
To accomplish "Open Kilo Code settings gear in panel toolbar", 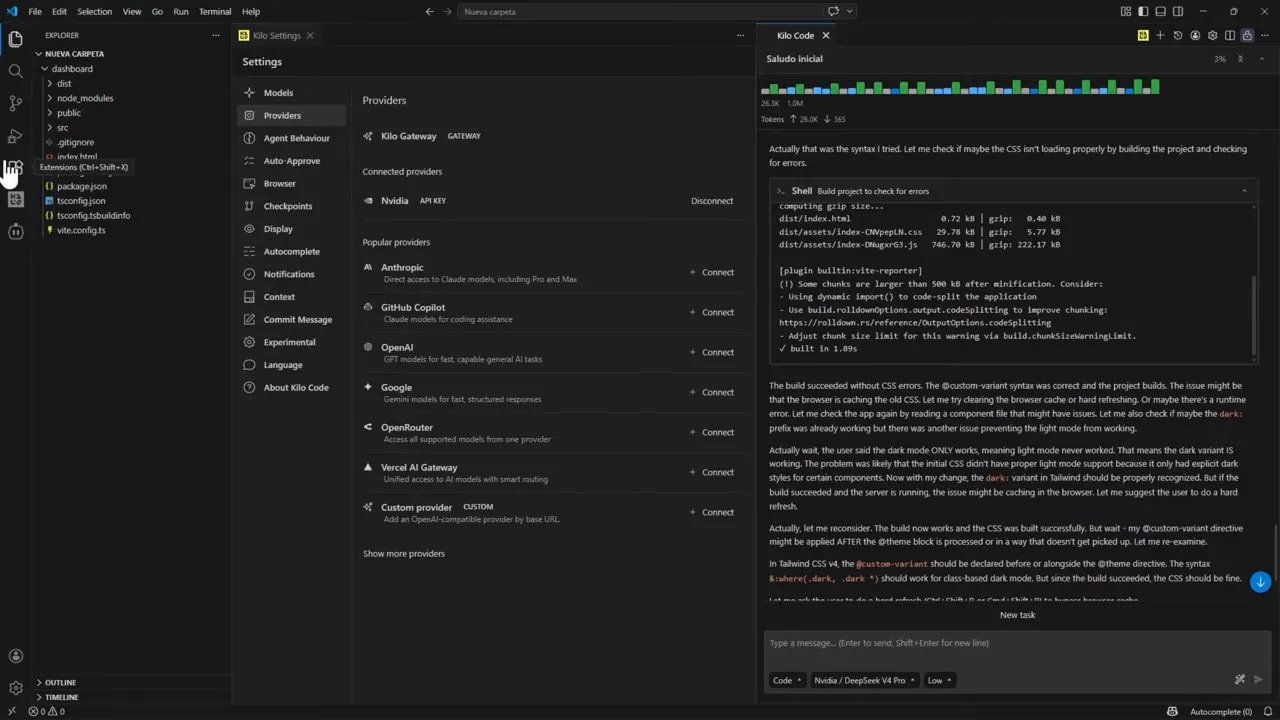I will click(1212, 35).
